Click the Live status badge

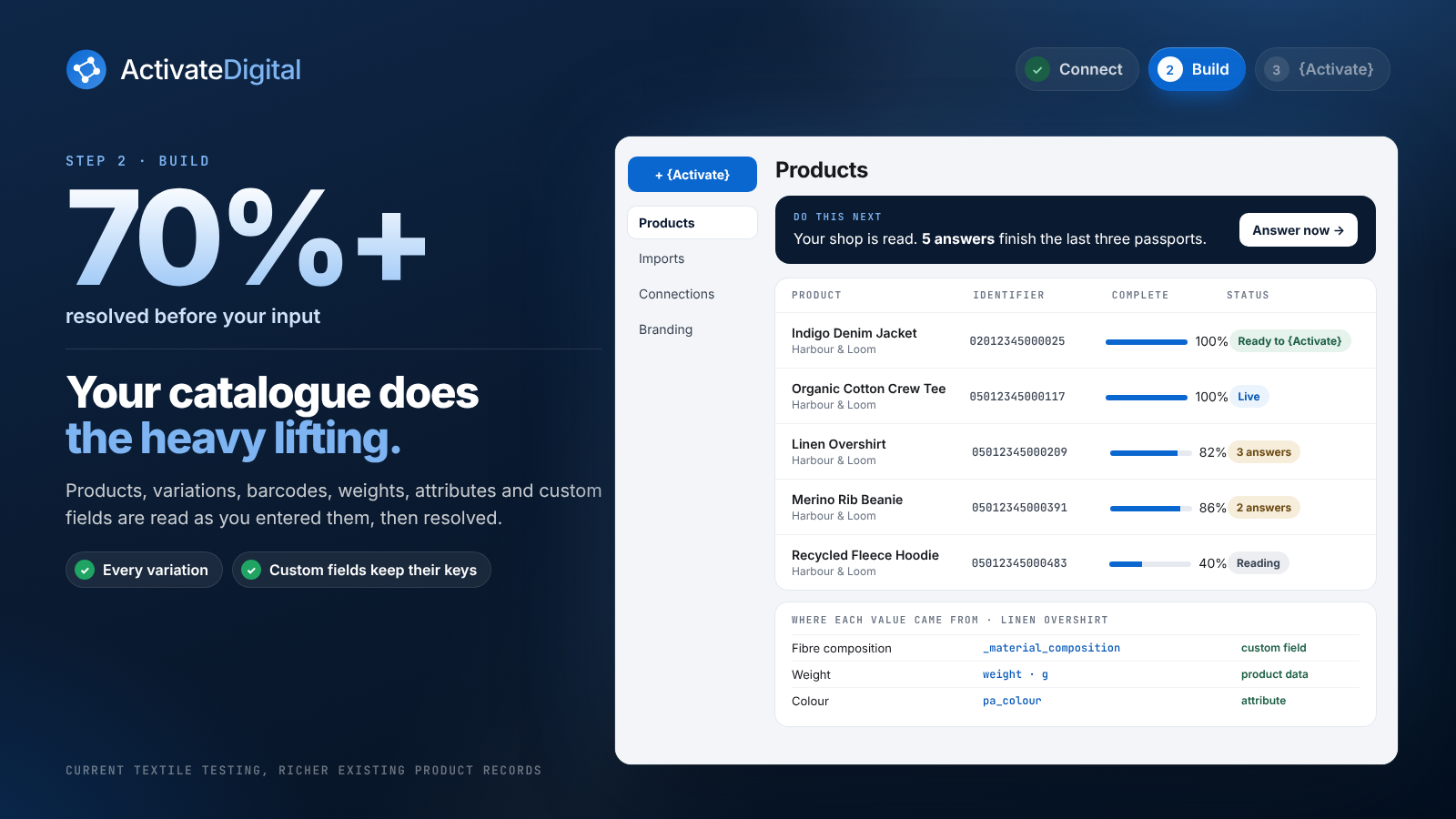tap(1249, 397)
